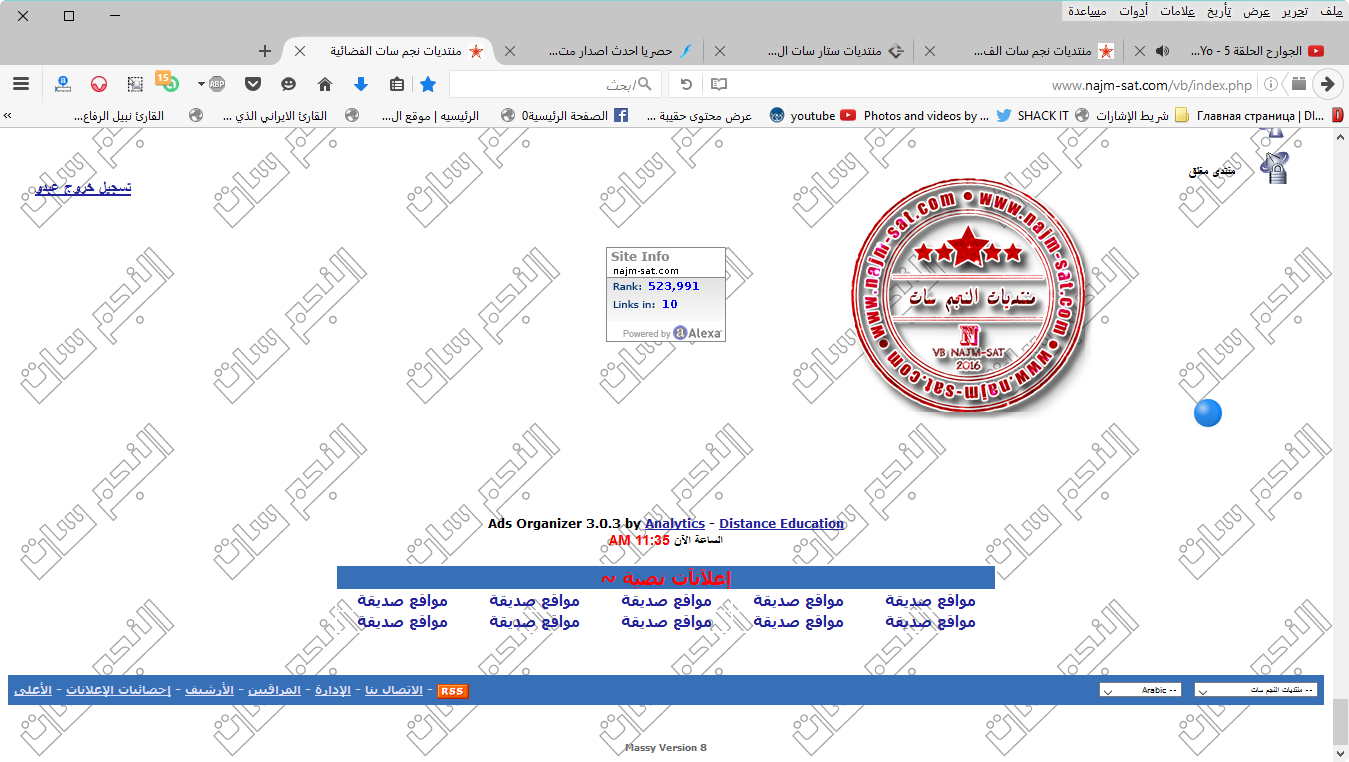Viewport: 1349px width, 762px height.
Task: Mute the audio-playing tab speaker icon
Action: pos(1162,51)
